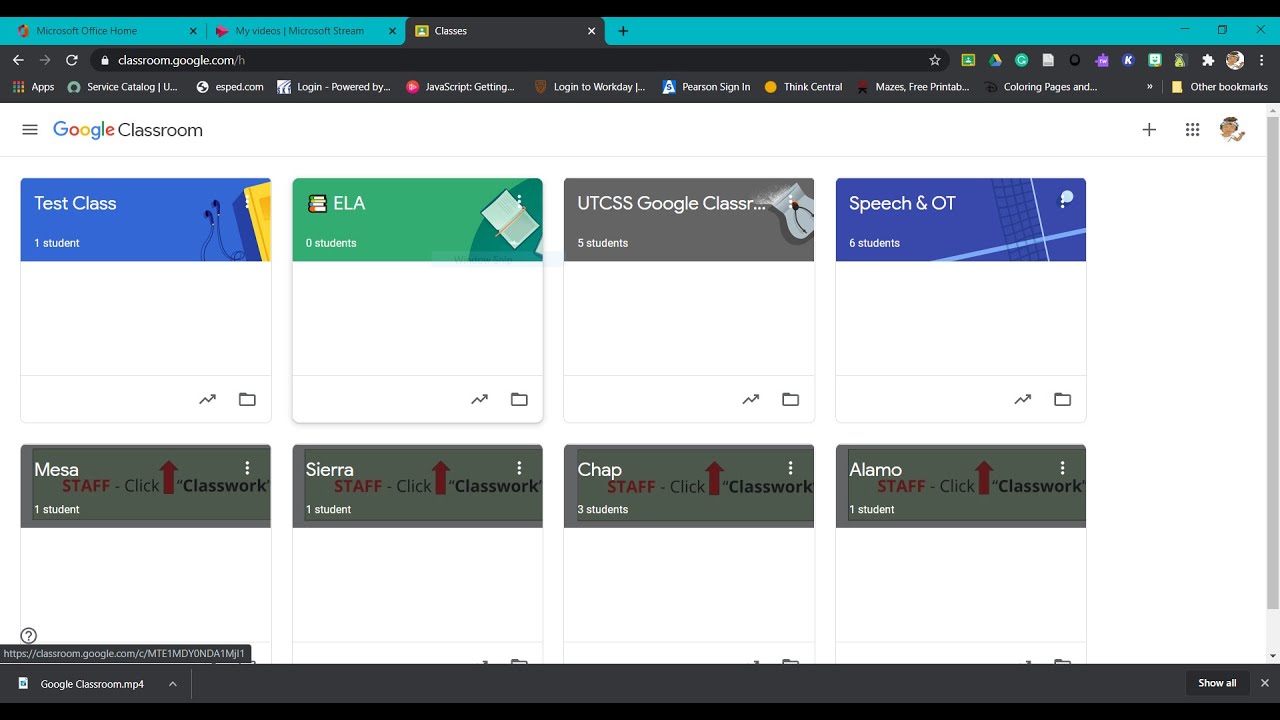Click the Google Classroom extension icon

pos(968,60)
